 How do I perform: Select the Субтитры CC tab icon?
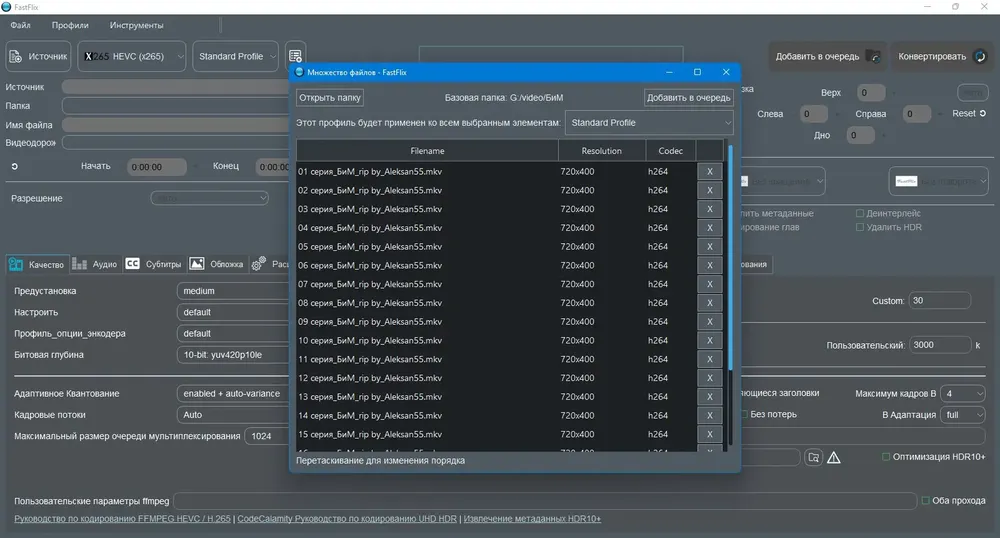click(132, 264)
